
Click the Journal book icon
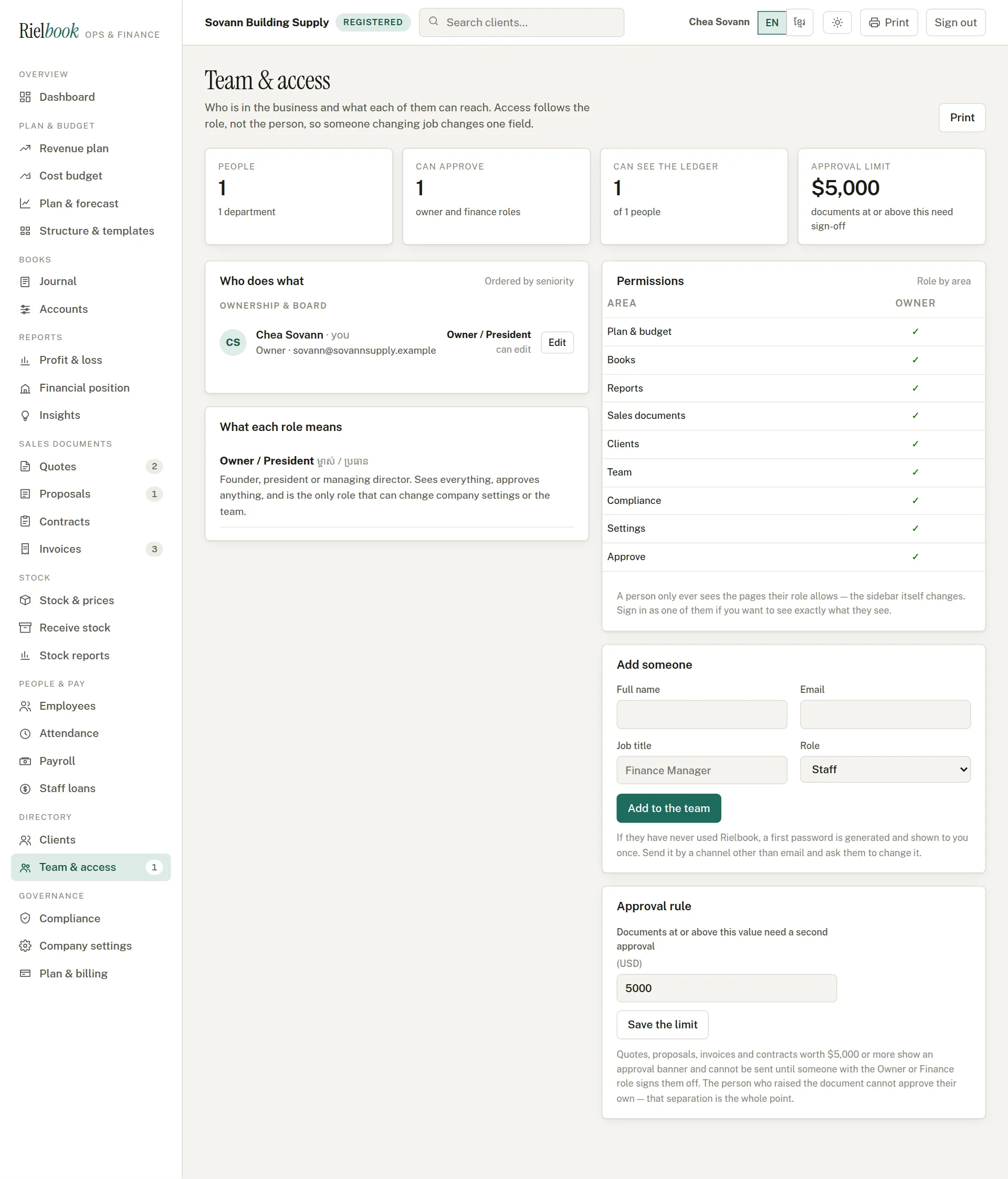coord(25,282)
